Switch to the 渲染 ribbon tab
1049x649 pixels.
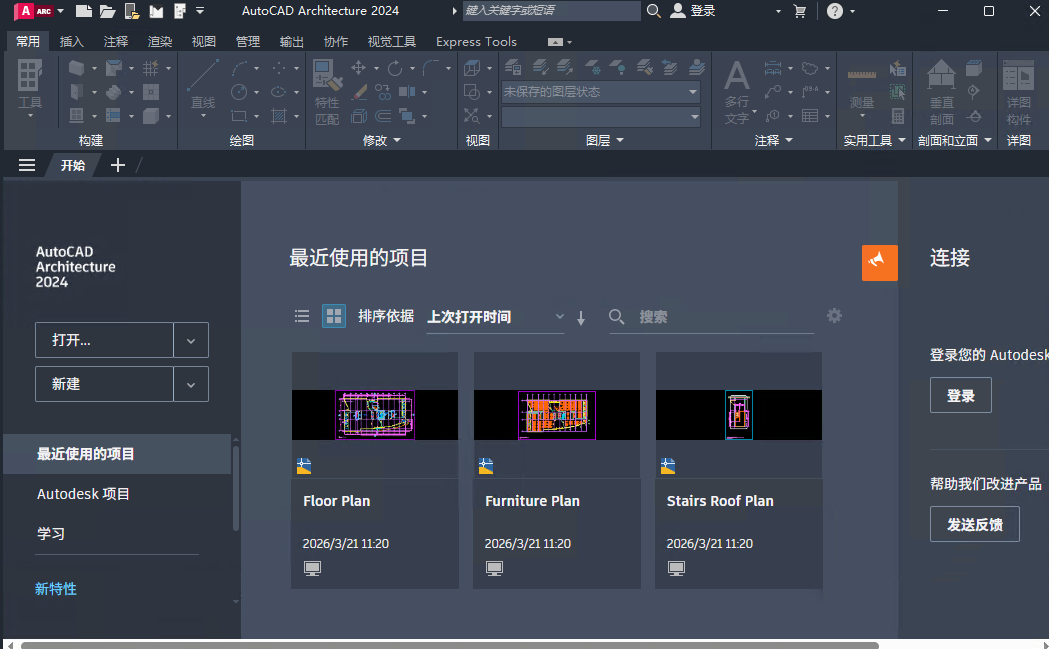tap(160, 41)
